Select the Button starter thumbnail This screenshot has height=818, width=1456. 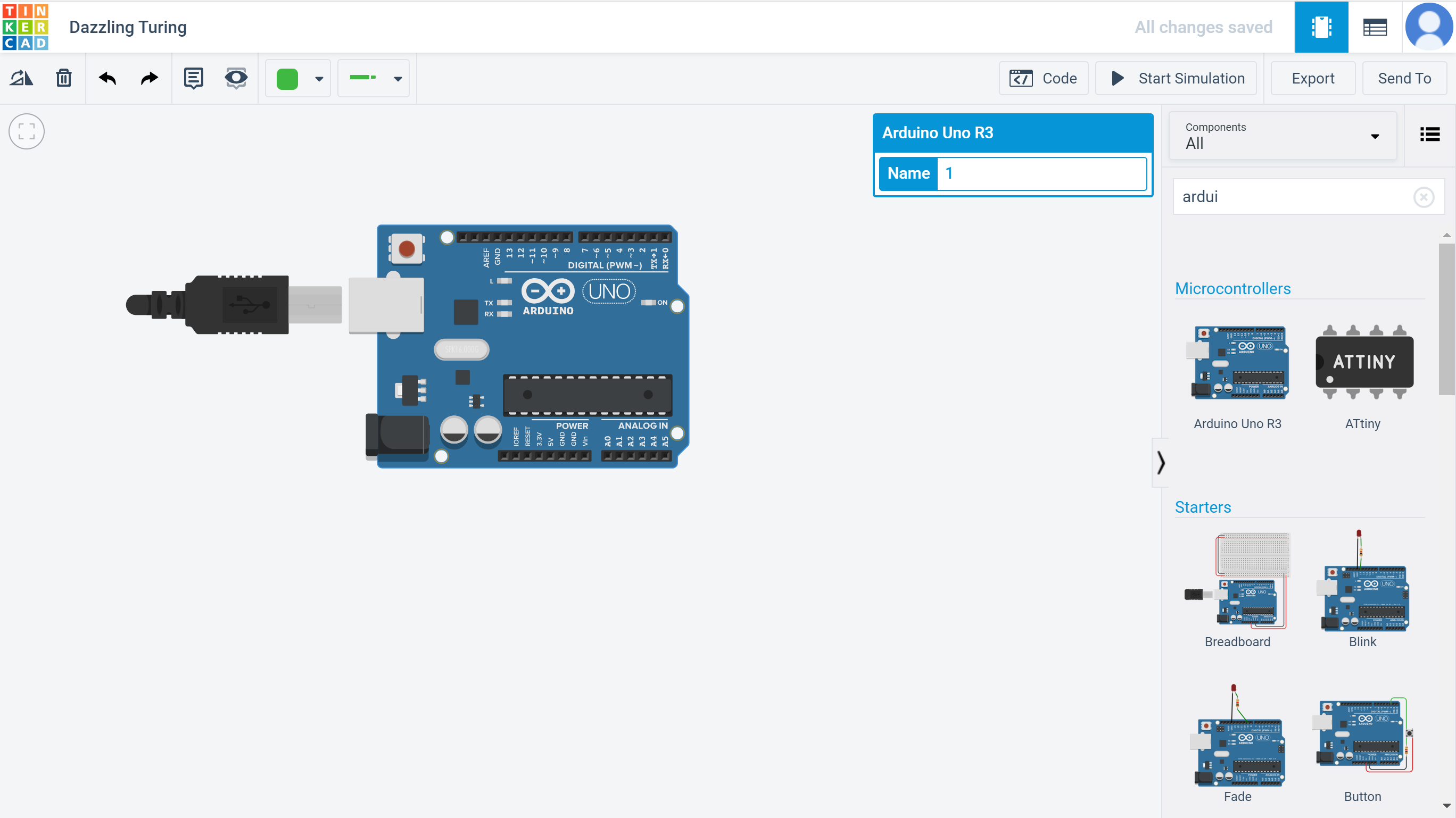pos(1364,734)
